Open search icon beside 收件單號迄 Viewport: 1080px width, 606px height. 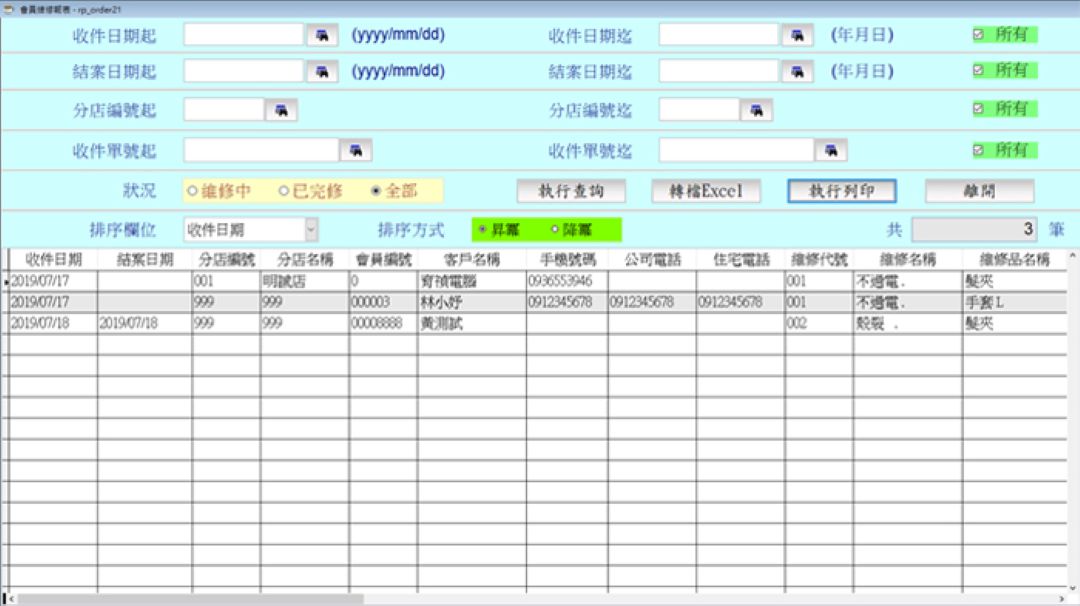click(830, 151)
